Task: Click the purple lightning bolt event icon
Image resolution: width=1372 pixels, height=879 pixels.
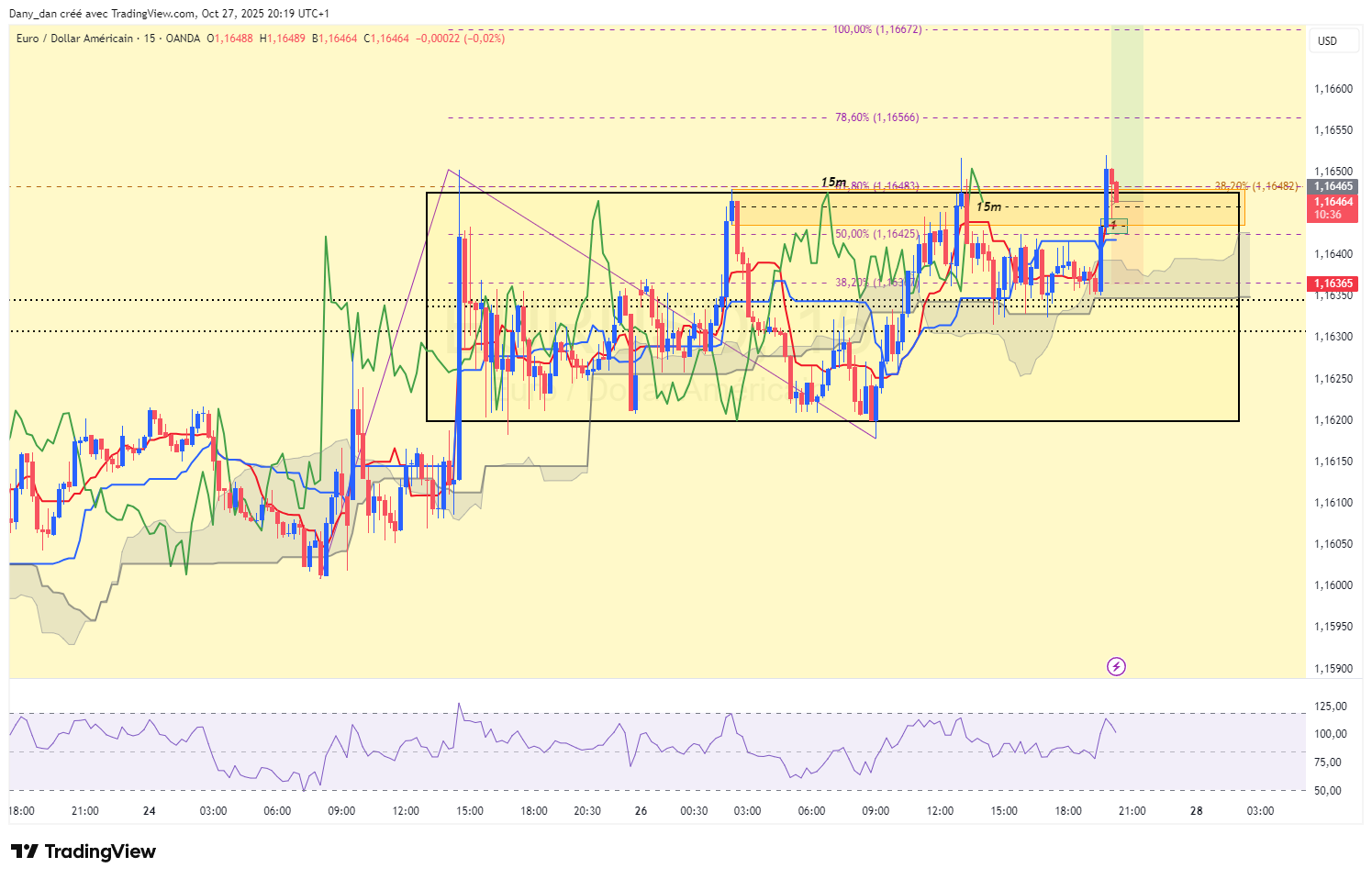Action: (x=1116, y=666)
